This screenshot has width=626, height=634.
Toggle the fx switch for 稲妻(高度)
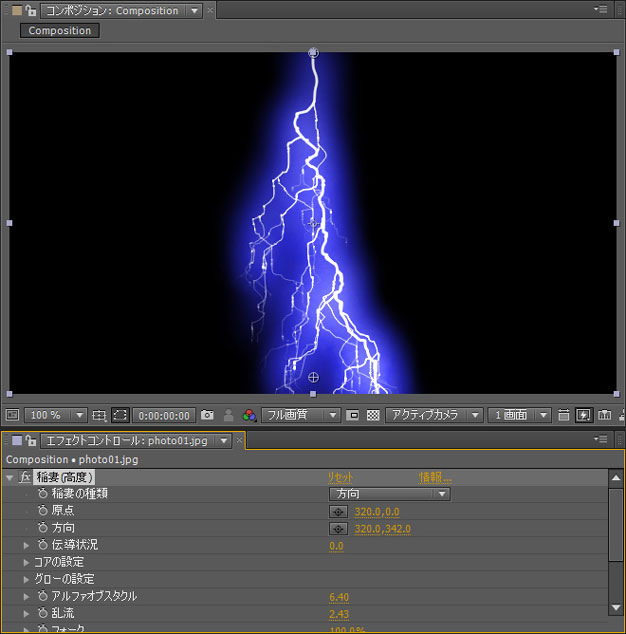(x=25, y=477)
